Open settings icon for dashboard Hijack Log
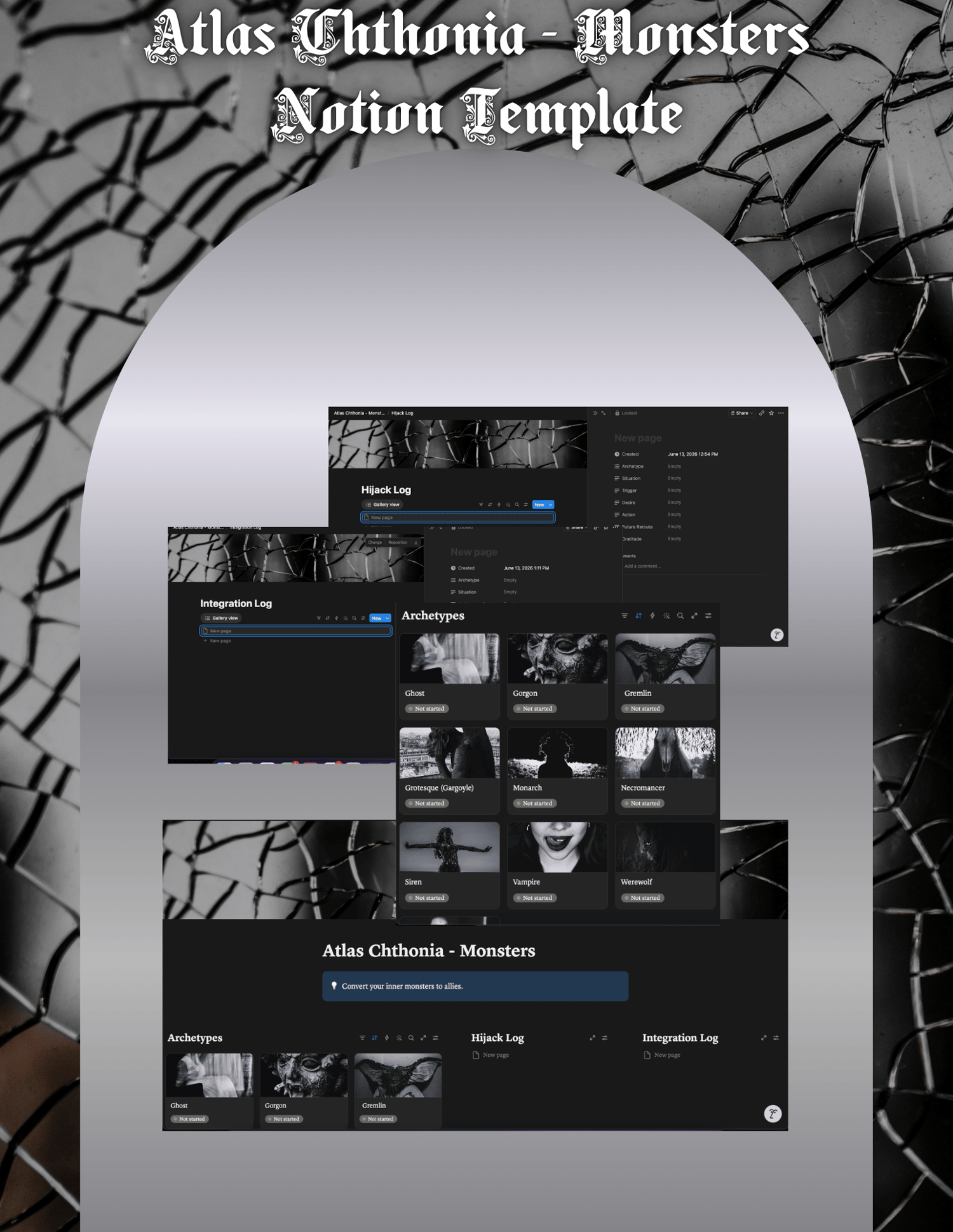The width and height of the screenshot is (953, 1232). coord(604,1038)
